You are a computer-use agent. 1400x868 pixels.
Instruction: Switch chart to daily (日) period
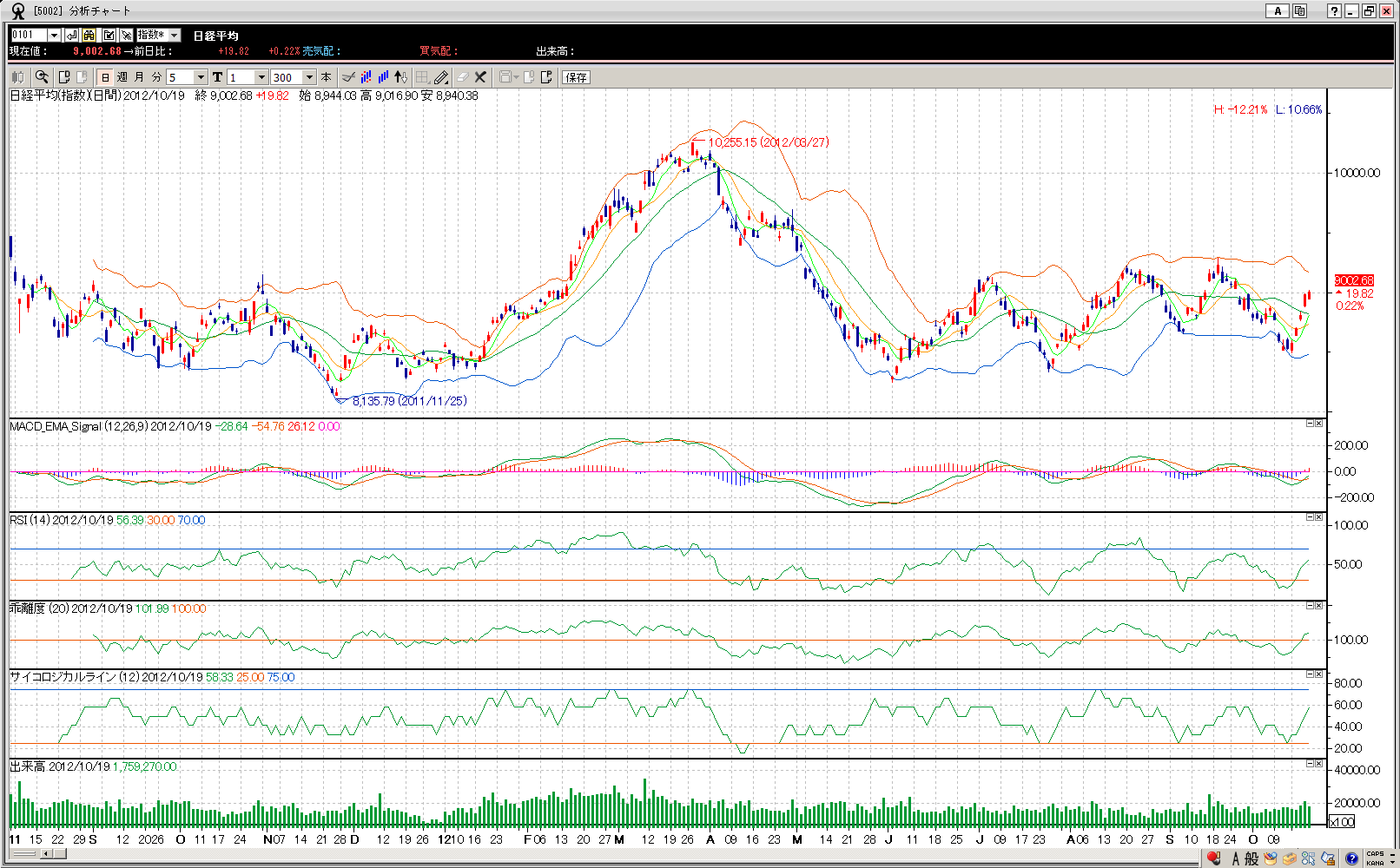105,77
